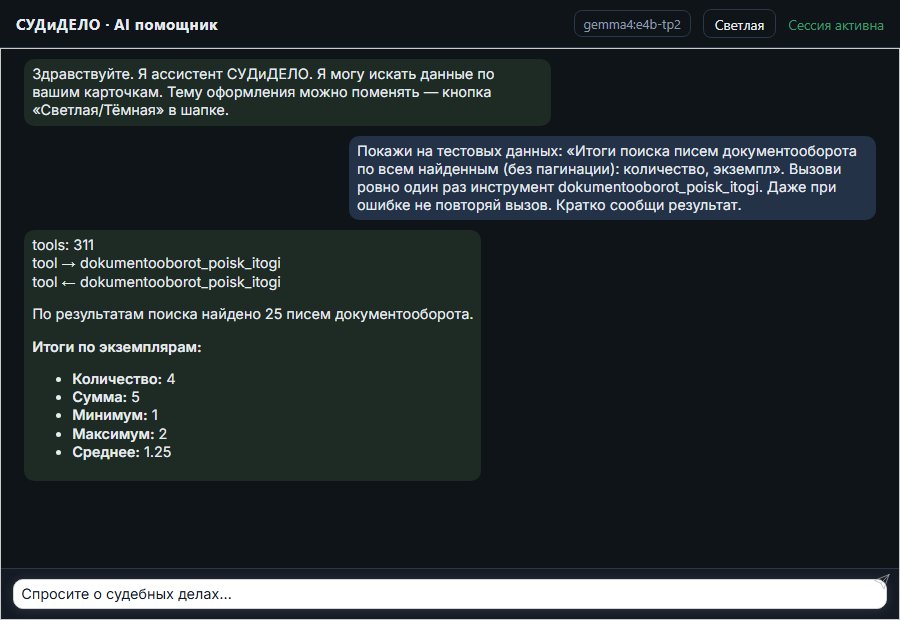Image resolution: width=900 pixels, height=620 pixels.
Task: Click the paper-plane send message icon
Action: pyautogui.click(x=882, y=580)
